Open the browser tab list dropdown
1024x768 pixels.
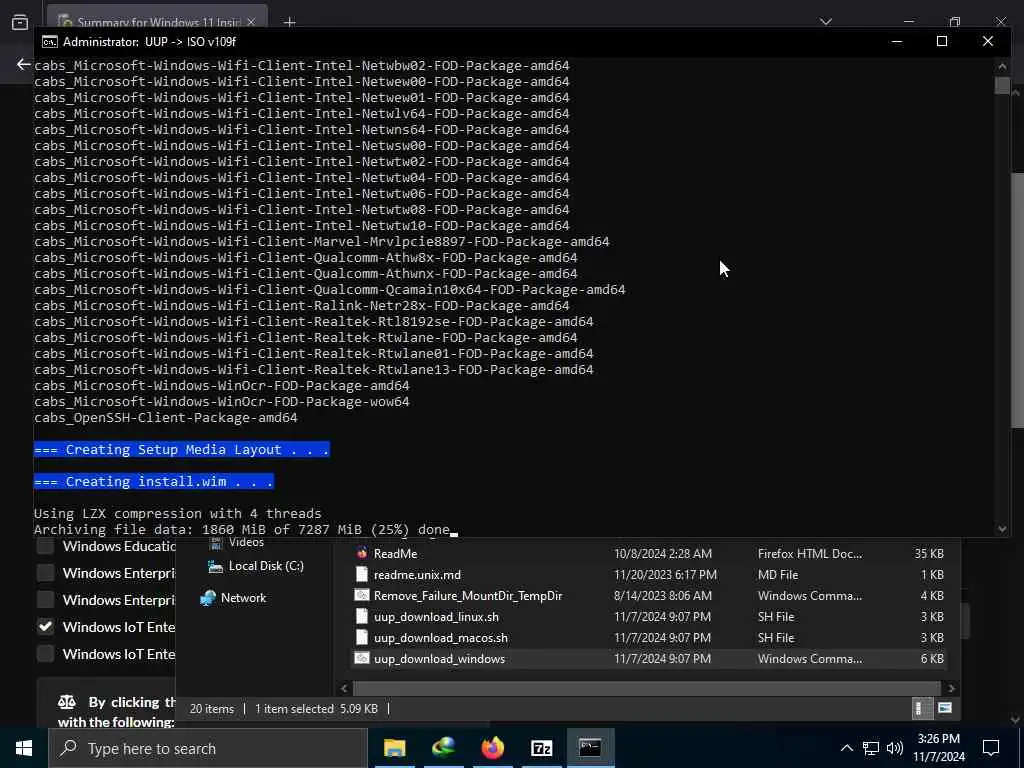pos(826,22)
